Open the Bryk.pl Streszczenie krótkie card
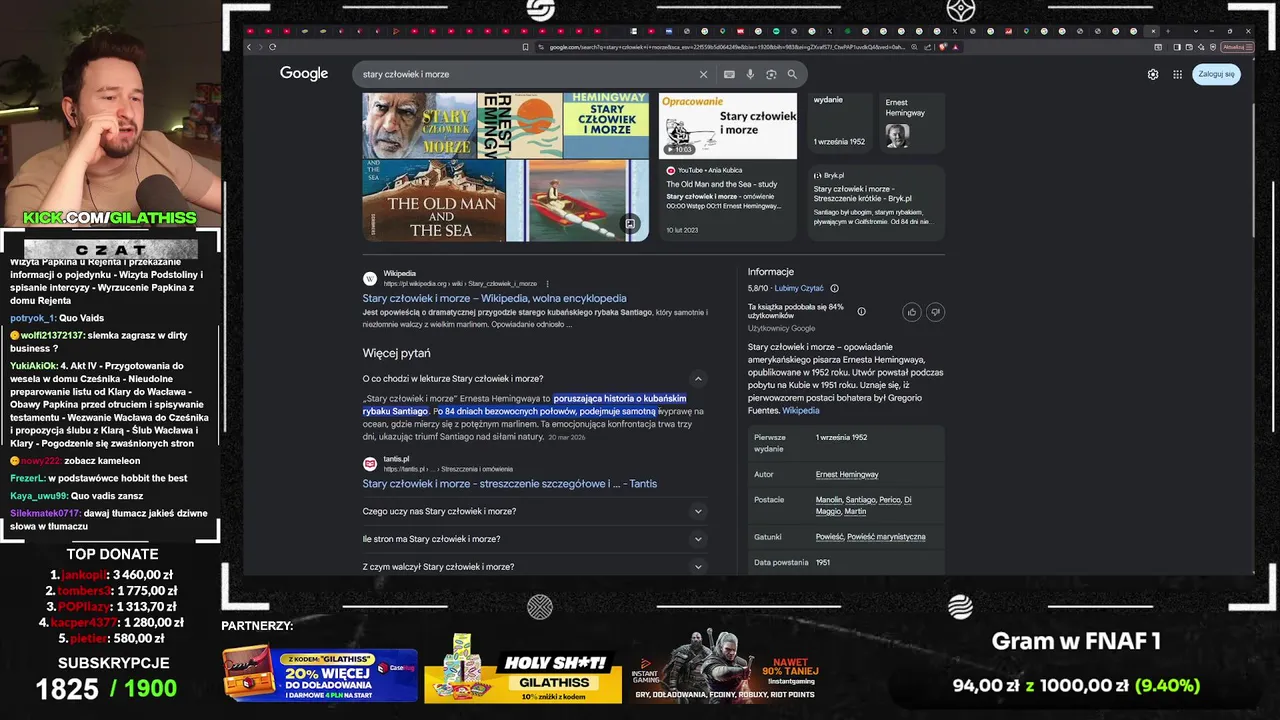The width and height of the screenshot is (1280, 720). point(876,204)
